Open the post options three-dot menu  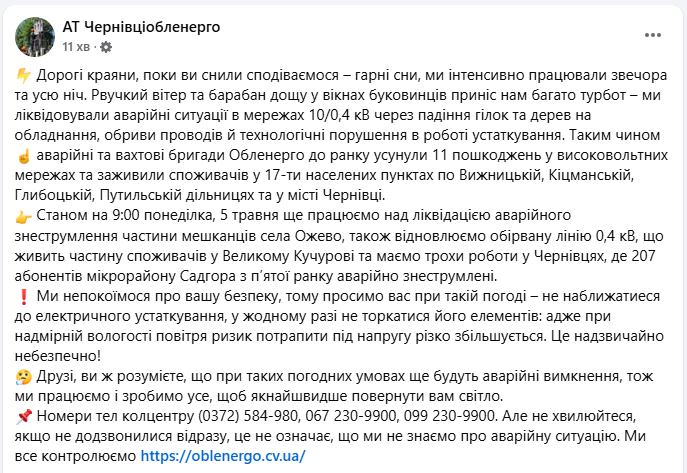coord(653,35)
